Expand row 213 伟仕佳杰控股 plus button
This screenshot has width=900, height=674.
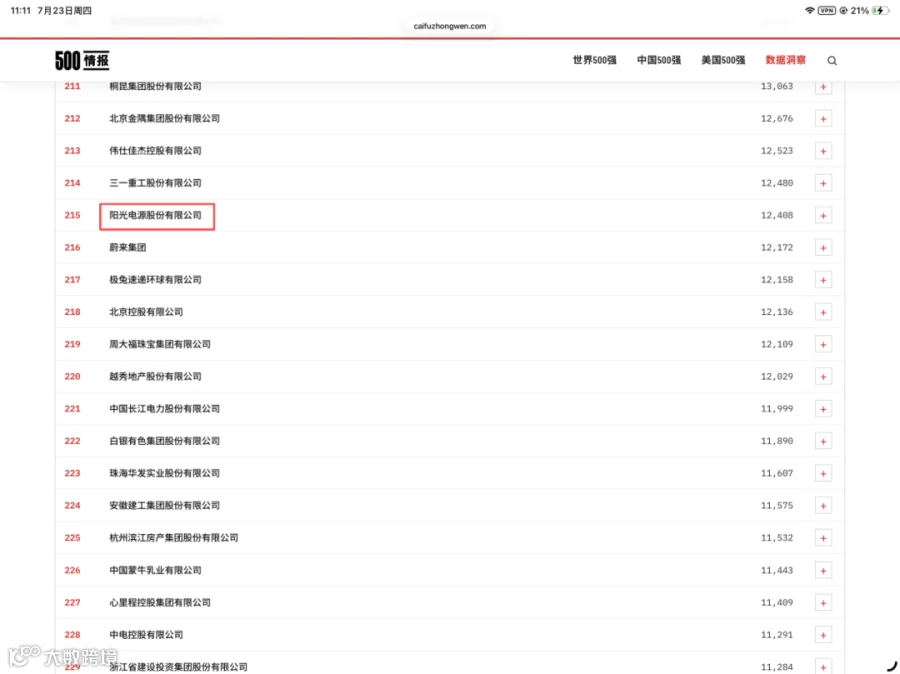(823, 151)
